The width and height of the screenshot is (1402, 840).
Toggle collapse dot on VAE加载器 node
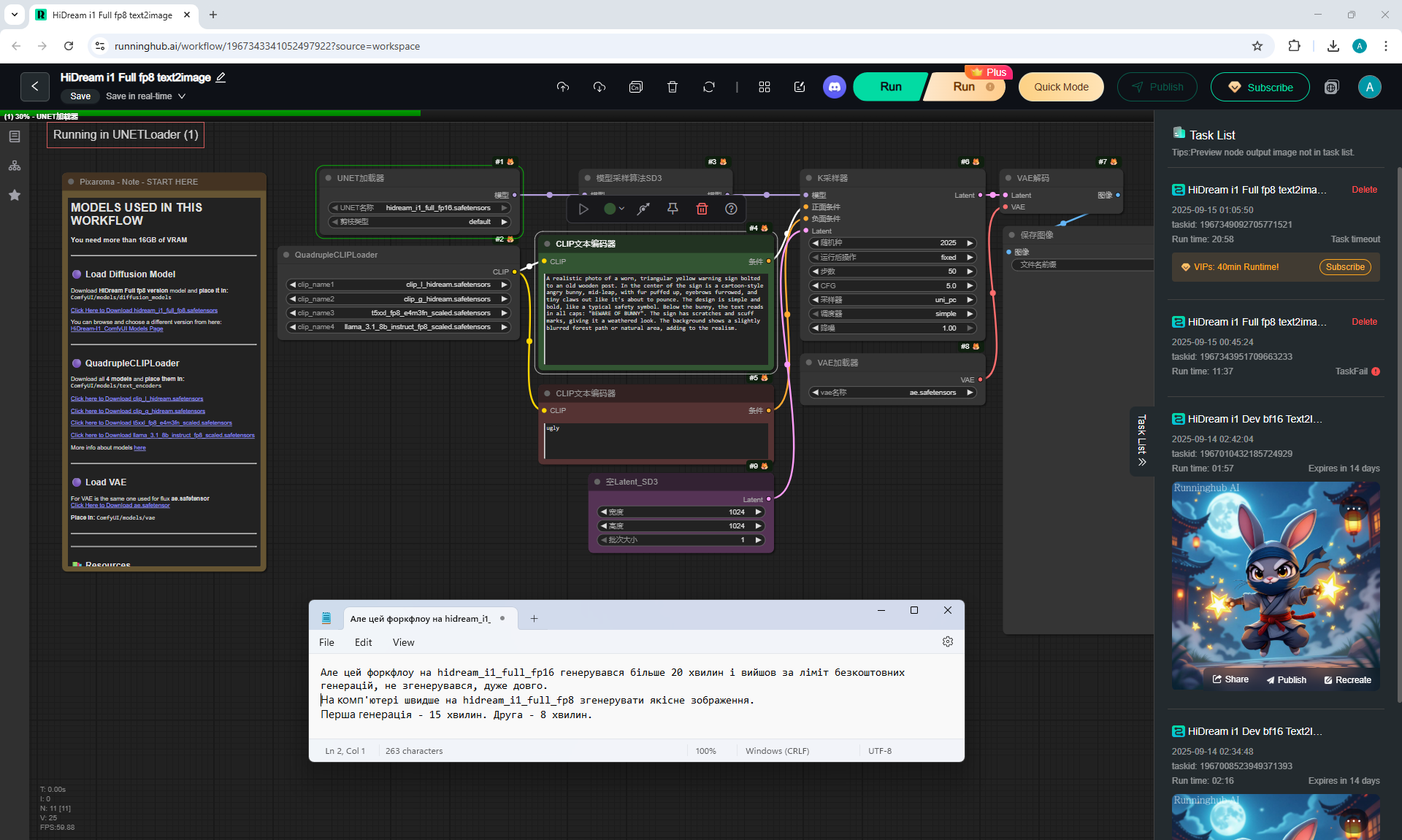pyautogui.click(x=809, y=363)
